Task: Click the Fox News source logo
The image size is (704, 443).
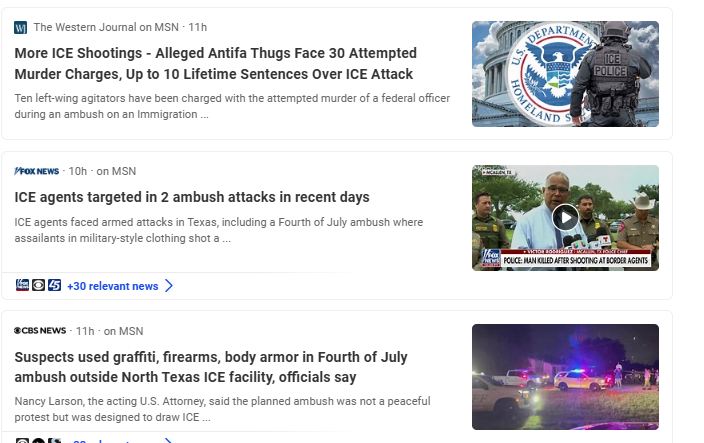Action: click(x=37, y=171)
